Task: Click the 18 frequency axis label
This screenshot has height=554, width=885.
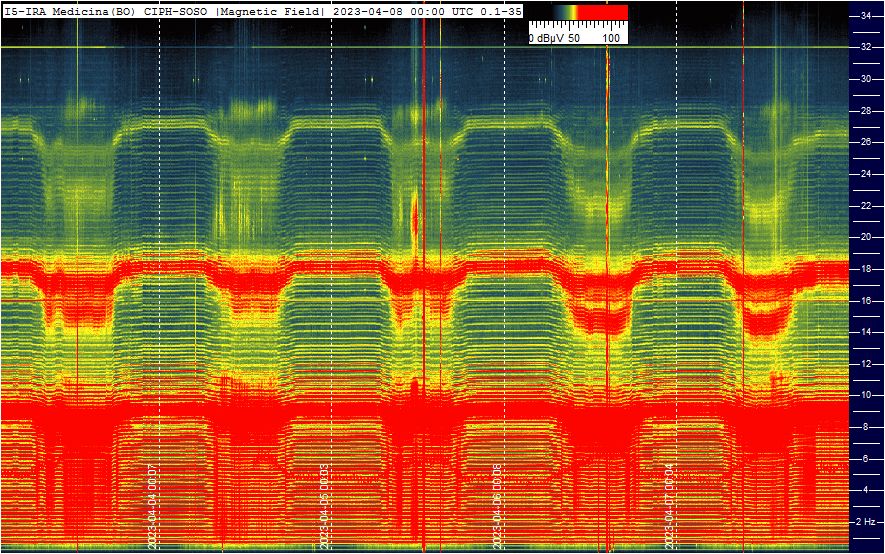Action: point(865,269)
